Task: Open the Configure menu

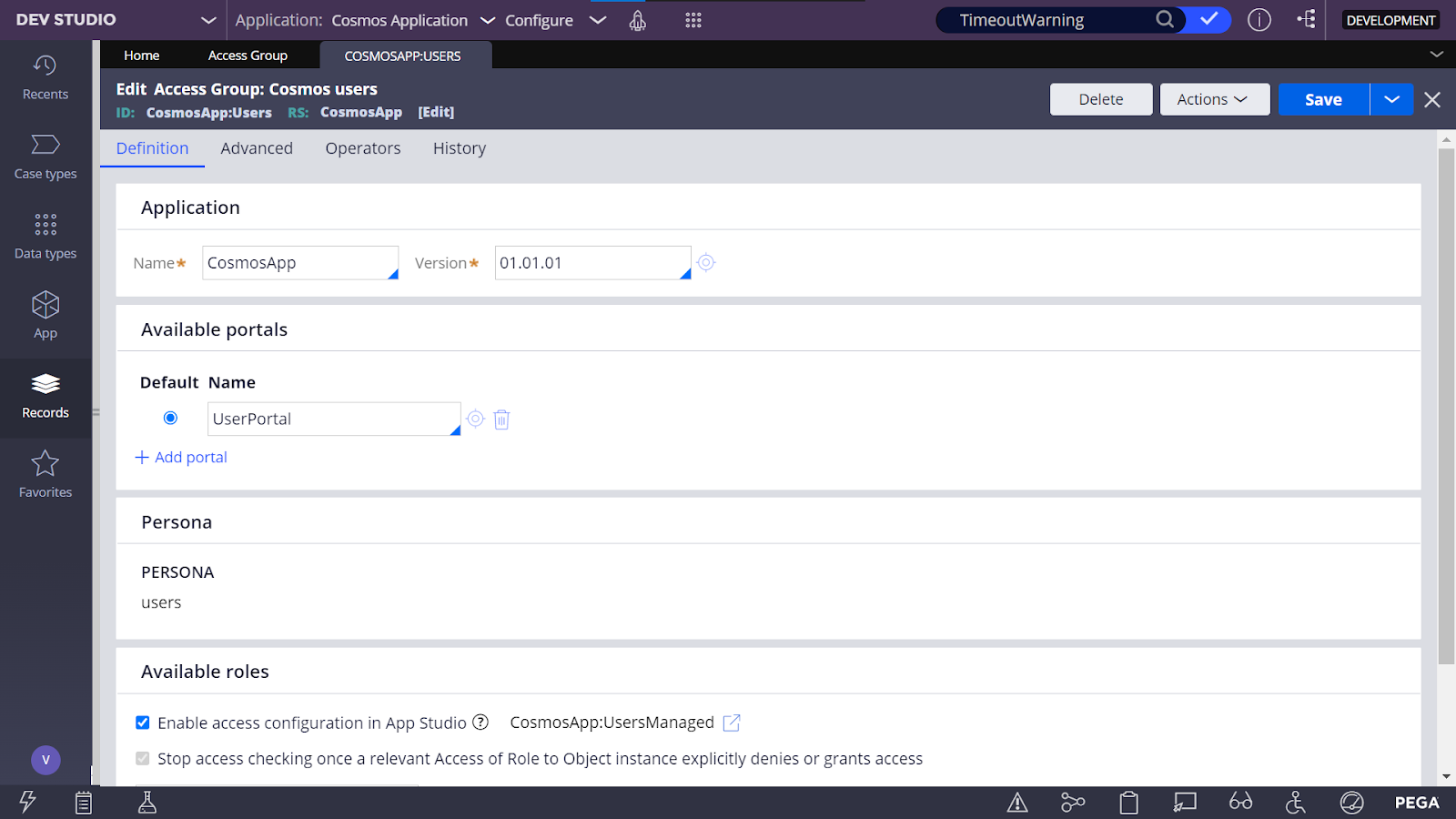Action: [555, 20]
